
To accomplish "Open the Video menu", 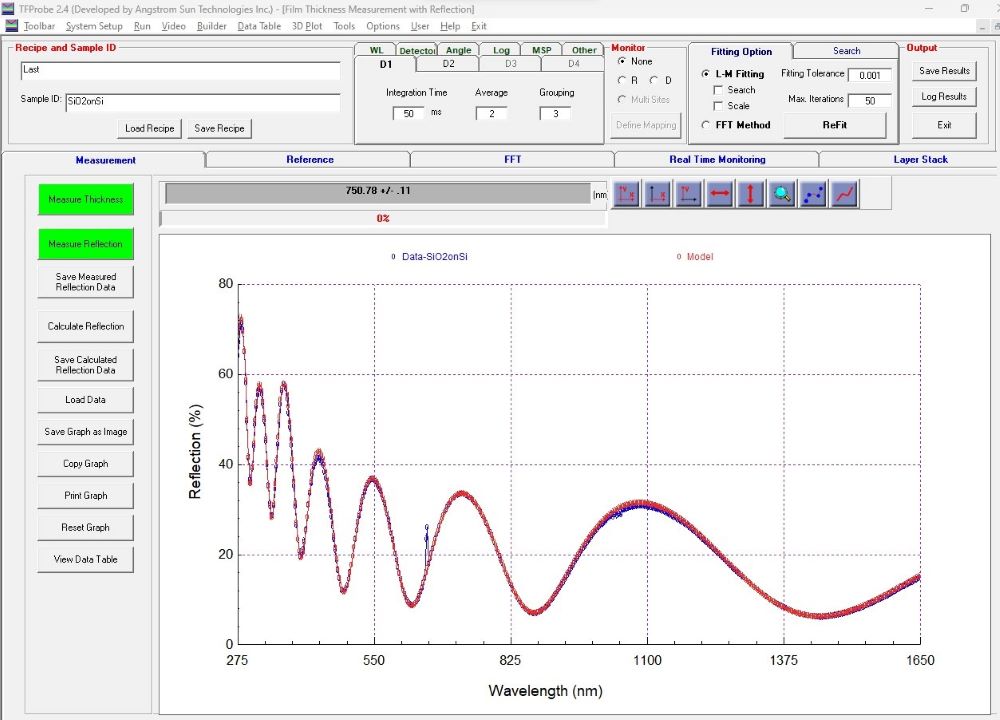I will point(173,26).
